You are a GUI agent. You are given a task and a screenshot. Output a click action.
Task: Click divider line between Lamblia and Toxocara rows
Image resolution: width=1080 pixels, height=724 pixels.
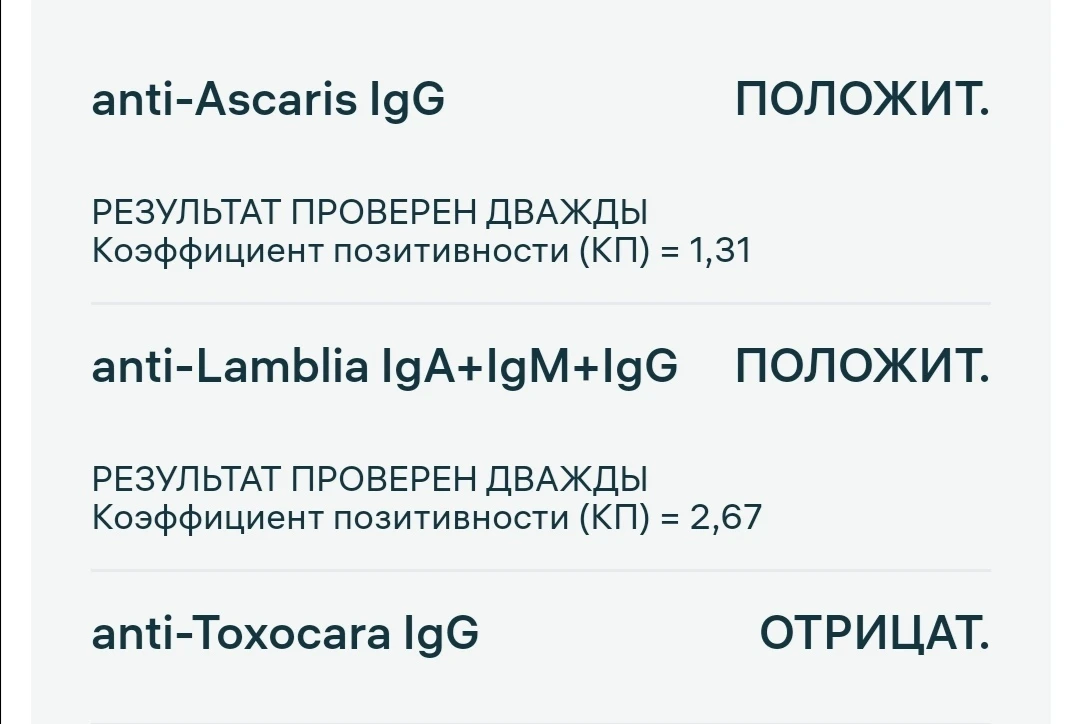click(541, 570)
